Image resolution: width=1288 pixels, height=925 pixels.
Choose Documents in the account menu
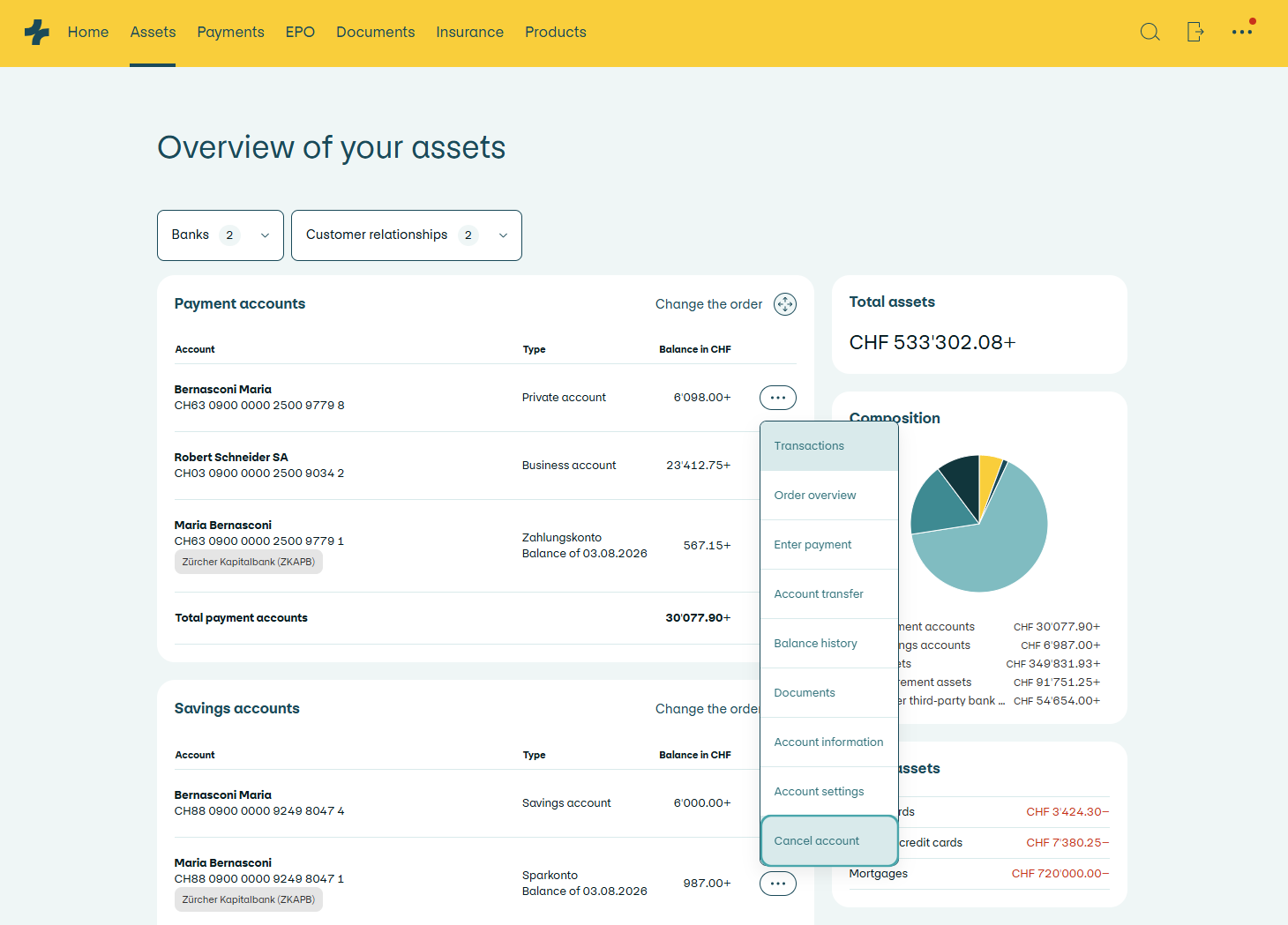829,693
